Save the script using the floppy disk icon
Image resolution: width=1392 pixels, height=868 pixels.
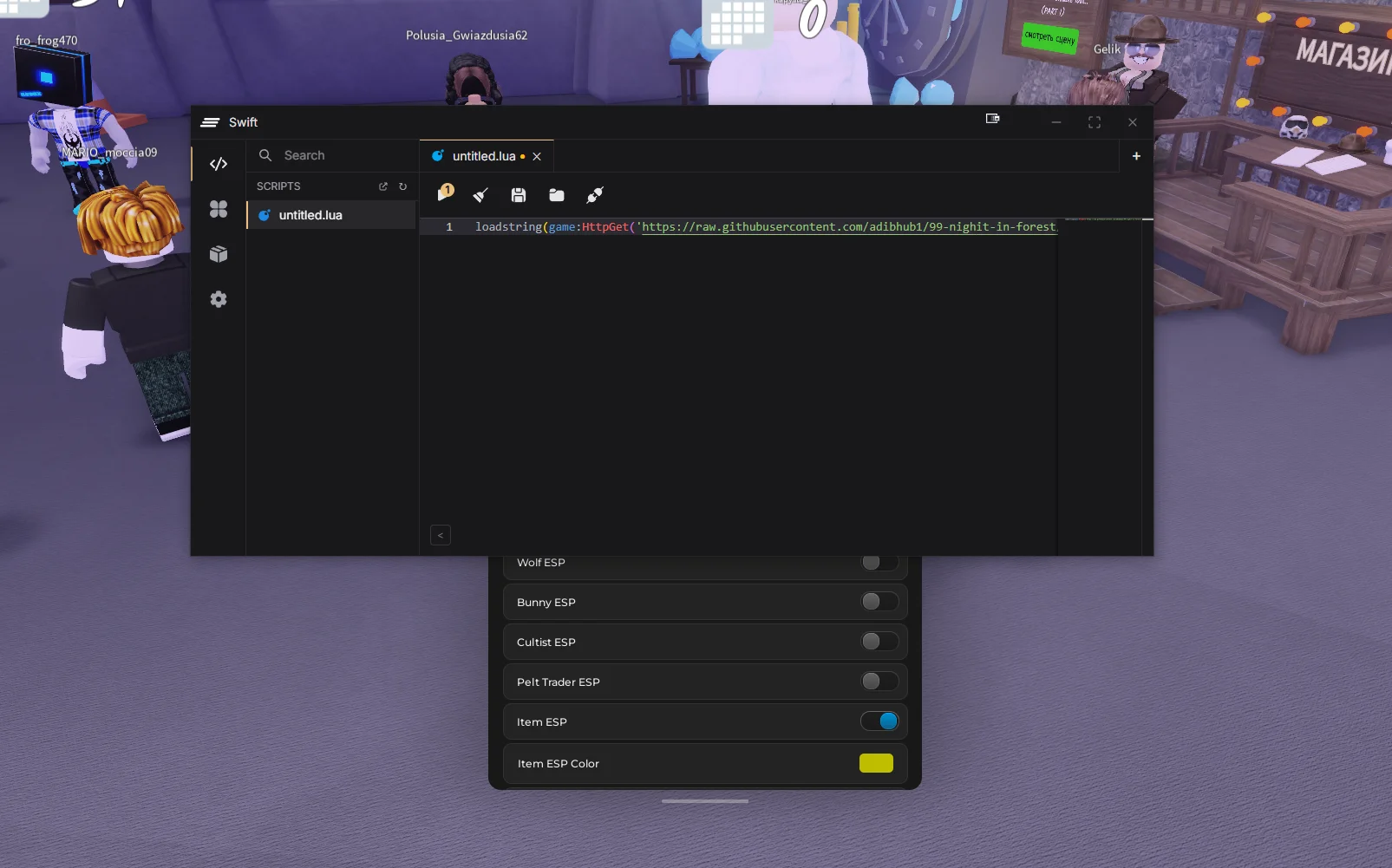click(x=519, y=195)
